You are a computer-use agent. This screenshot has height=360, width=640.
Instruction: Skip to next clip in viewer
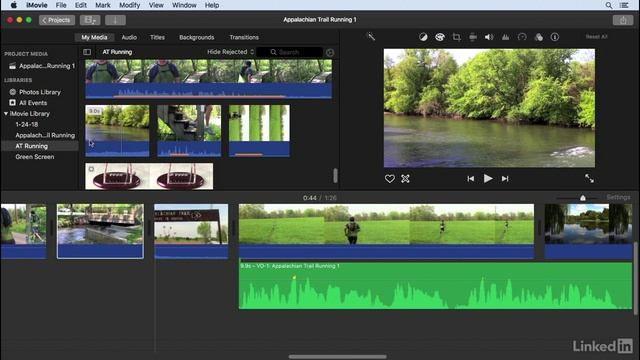click(505, 179)
